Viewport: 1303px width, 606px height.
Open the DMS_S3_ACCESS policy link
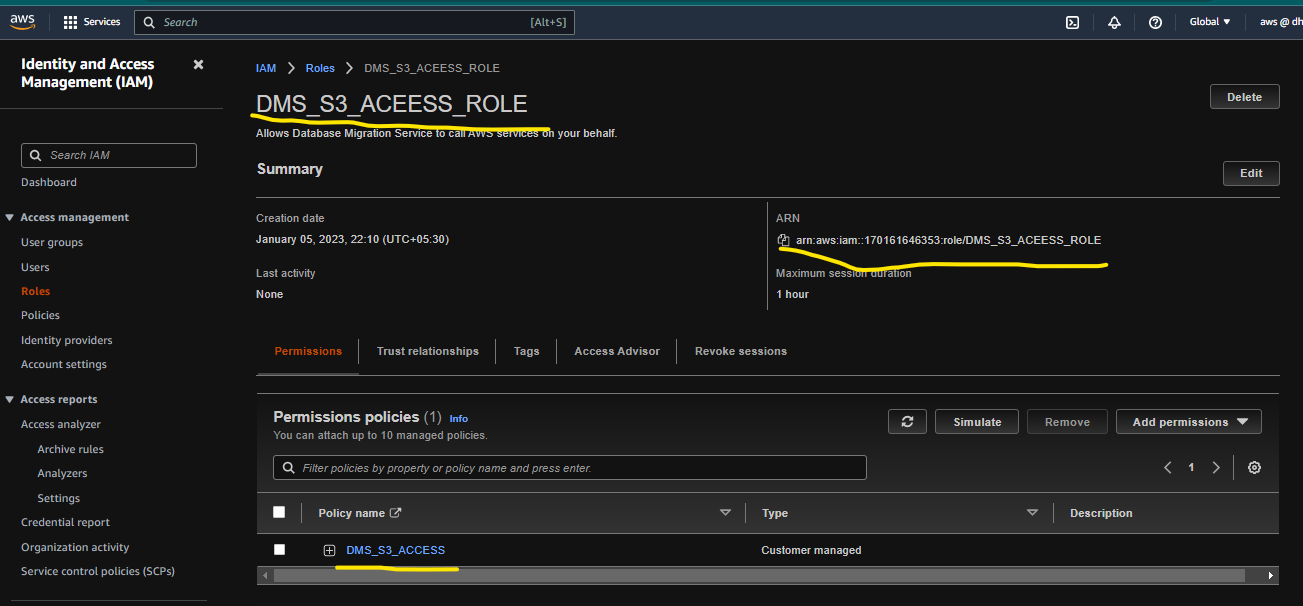[x=396, y=550]
